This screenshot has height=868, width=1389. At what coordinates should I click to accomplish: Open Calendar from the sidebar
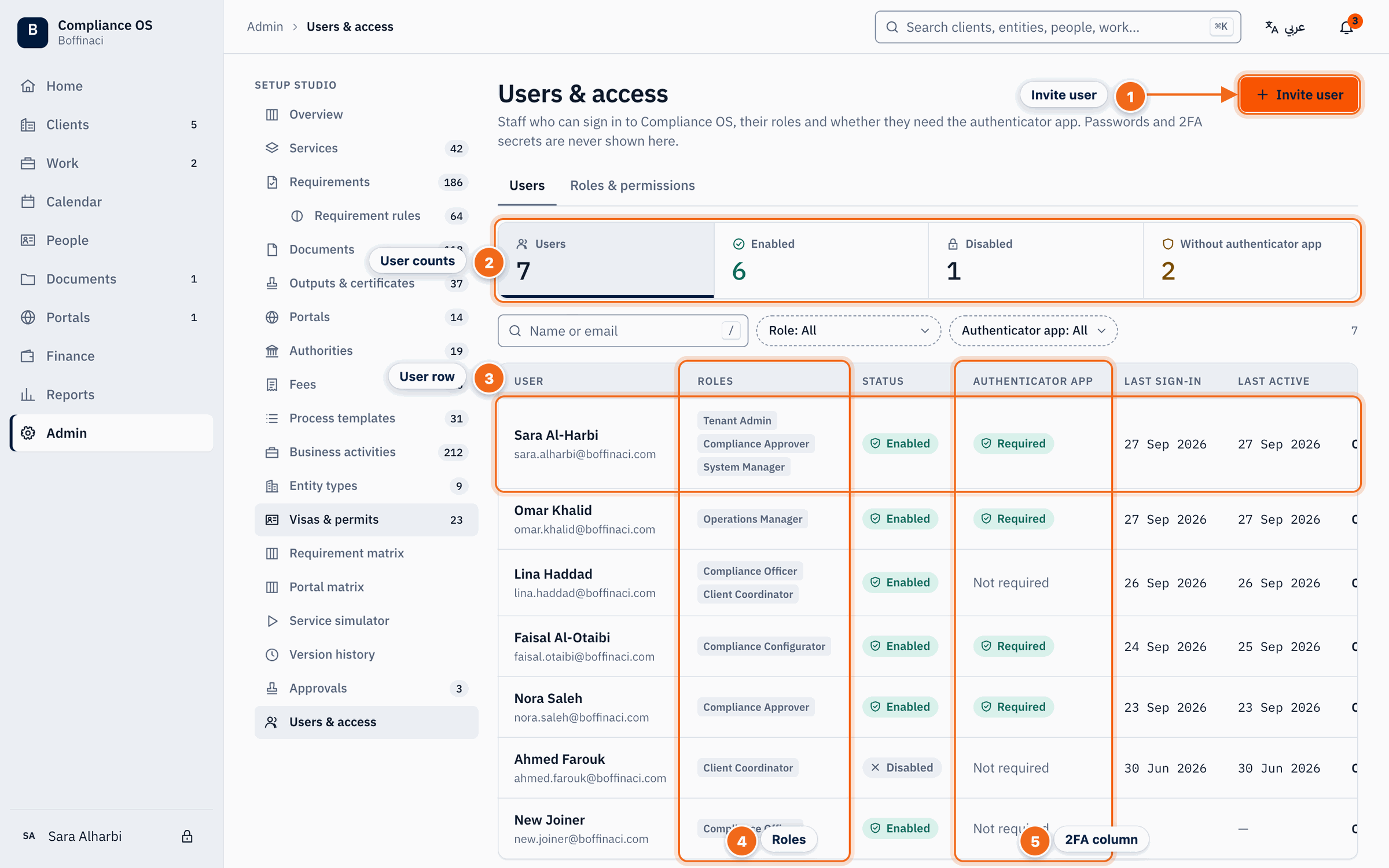(x=112, y=201)
